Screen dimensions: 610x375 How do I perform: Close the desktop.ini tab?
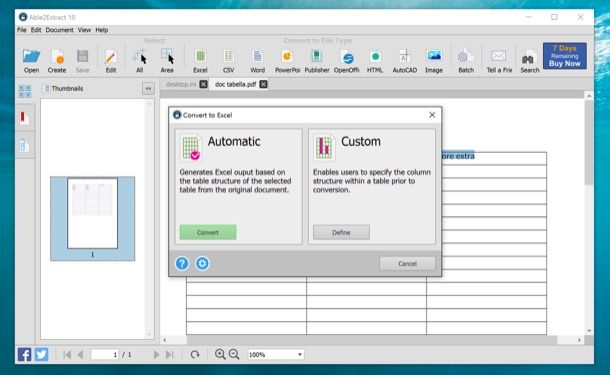click(x=203, y=84)
